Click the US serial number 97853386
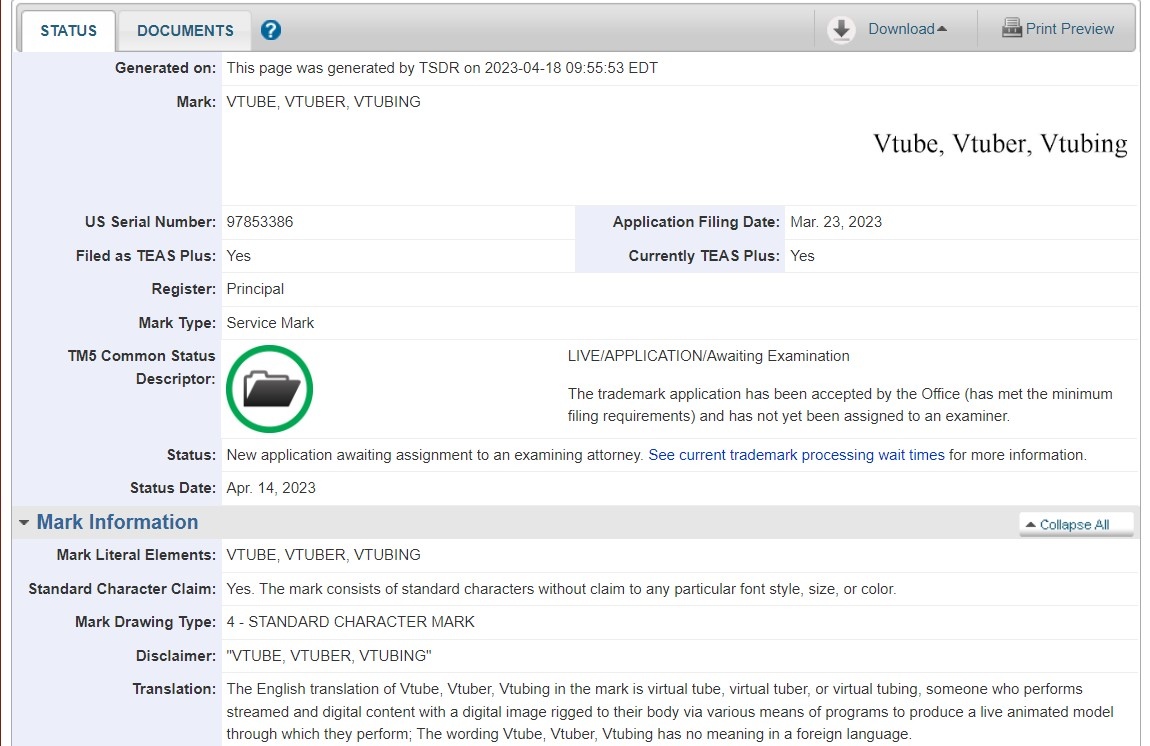The image size is (1150, 746). 260,222
